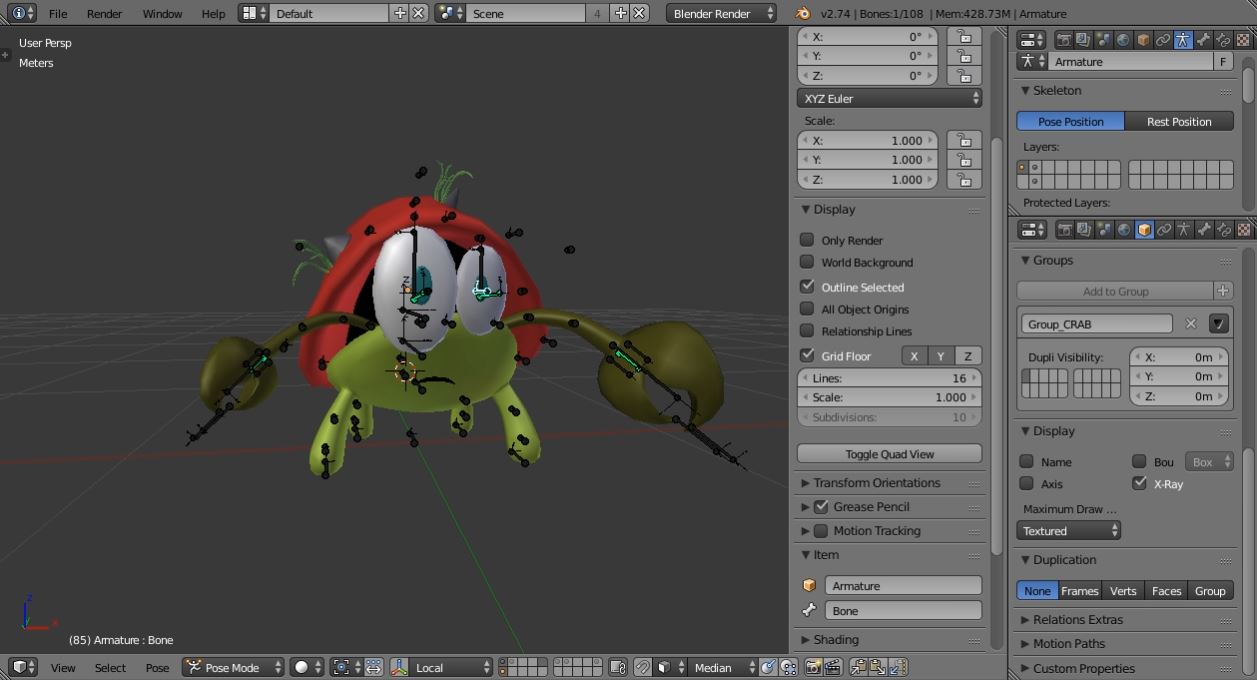Open the XYZ Euler rotation mode dropdown
Image resolution: width=1257 pixels, height=680 pixels.
[889, 99]
